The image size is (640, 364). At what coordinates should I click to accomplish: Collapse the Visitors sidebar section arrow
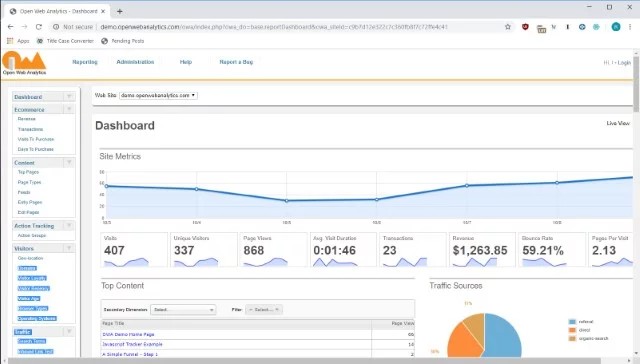(x=69, y=248)
